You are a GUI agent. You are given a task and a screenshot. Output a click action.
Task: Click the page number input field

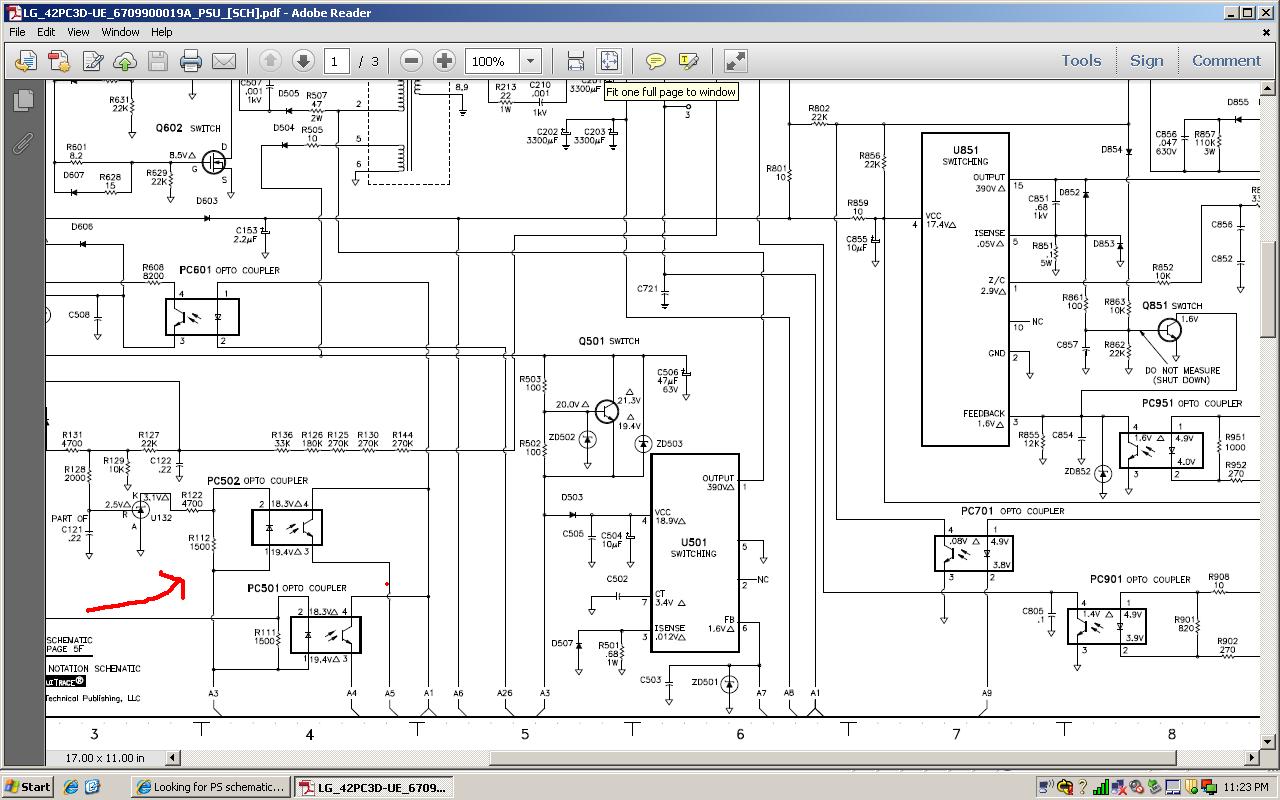(x=336, y=61)
